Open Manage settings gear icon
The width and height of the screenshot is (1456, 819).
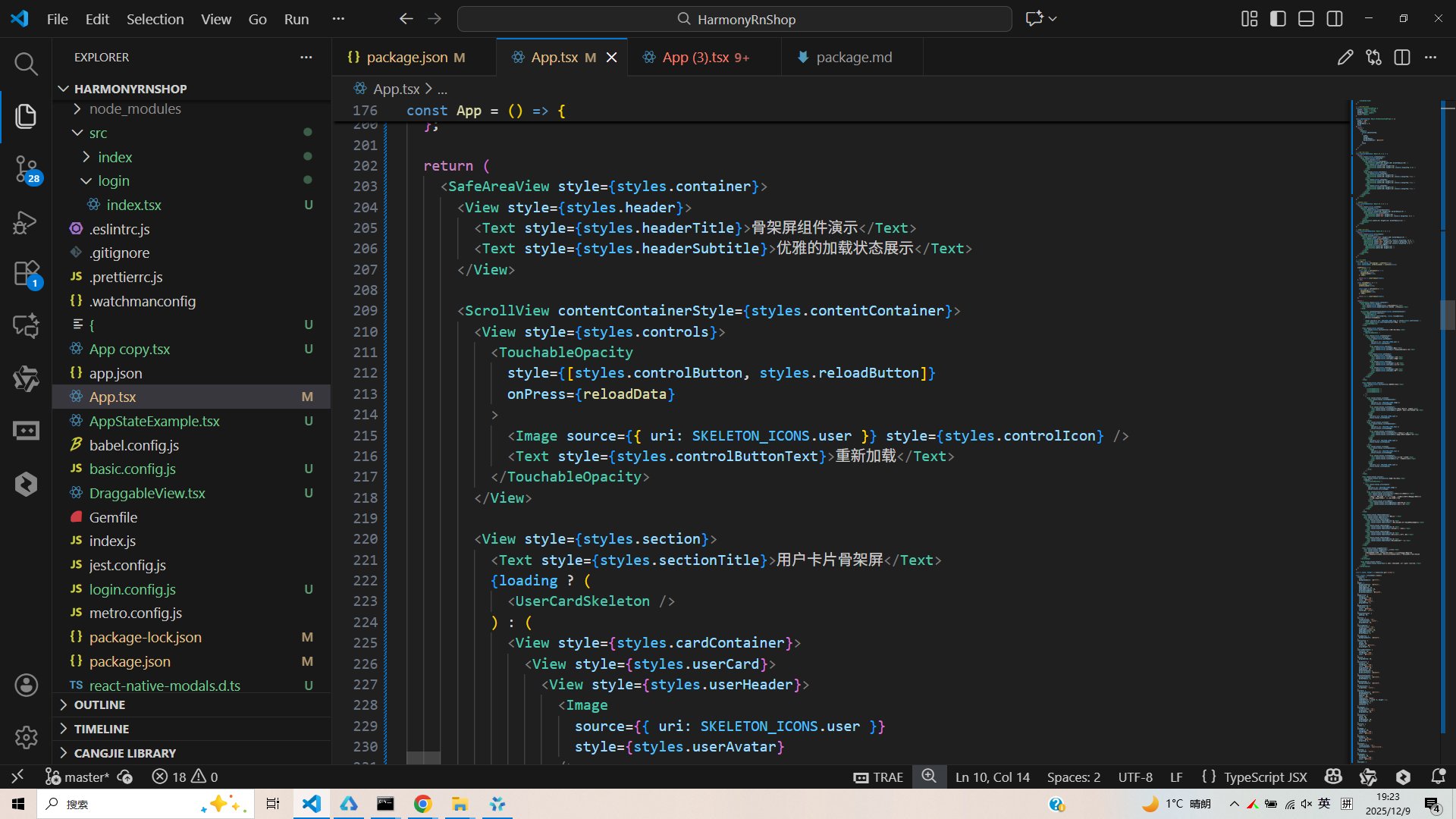tap(26, 737)
